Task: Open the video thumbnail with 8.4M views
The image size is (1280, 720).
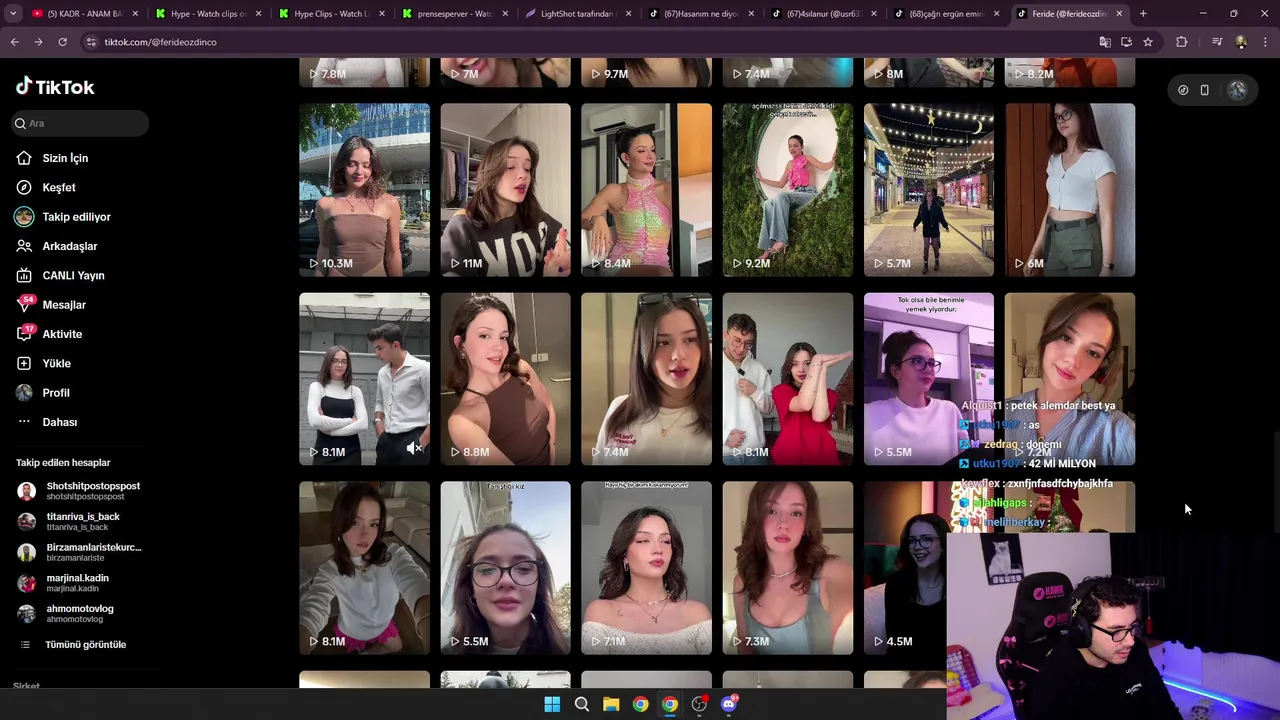Action: 646,189
